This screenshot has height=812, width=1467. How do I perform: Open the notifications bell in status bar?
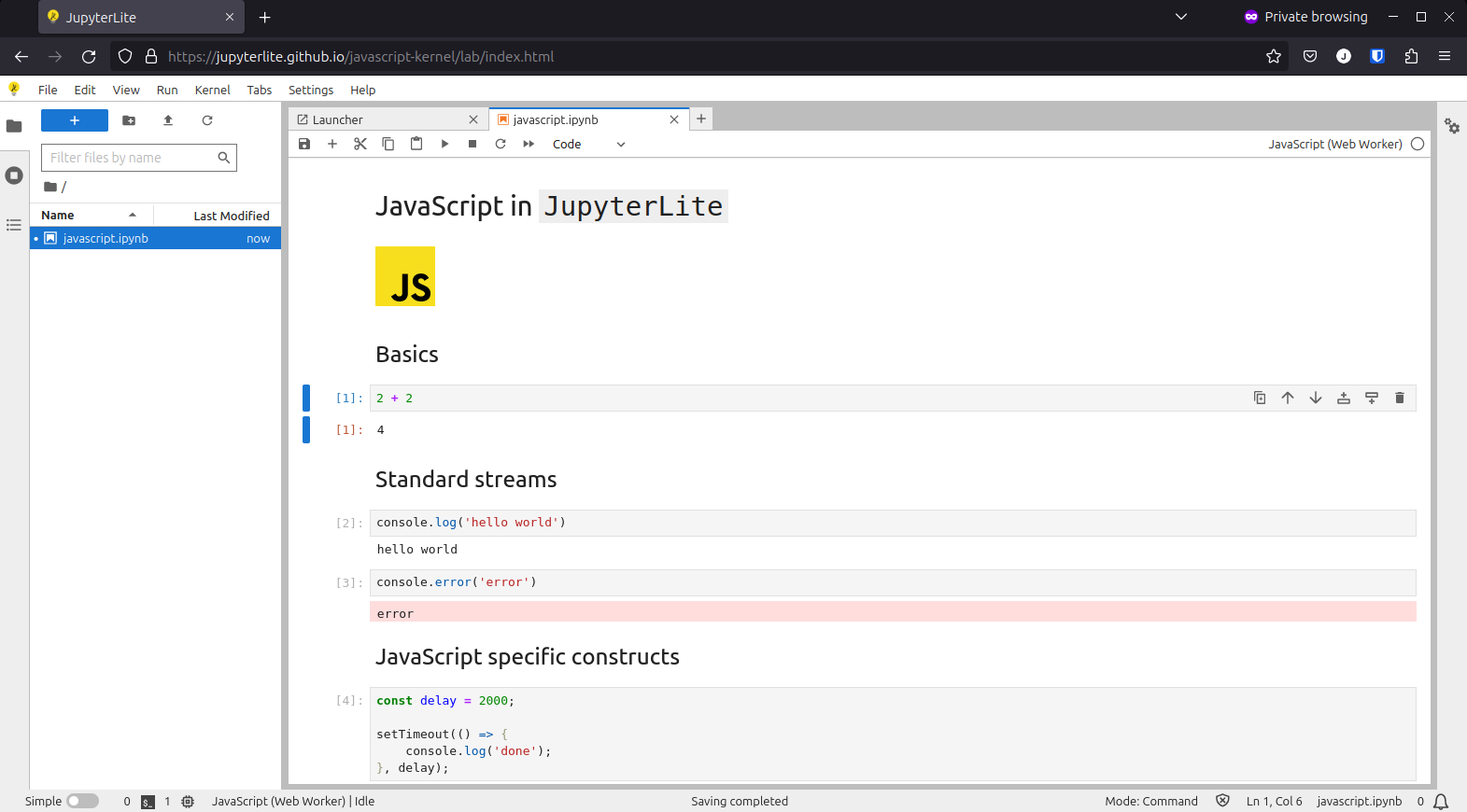coord(1441,801)
